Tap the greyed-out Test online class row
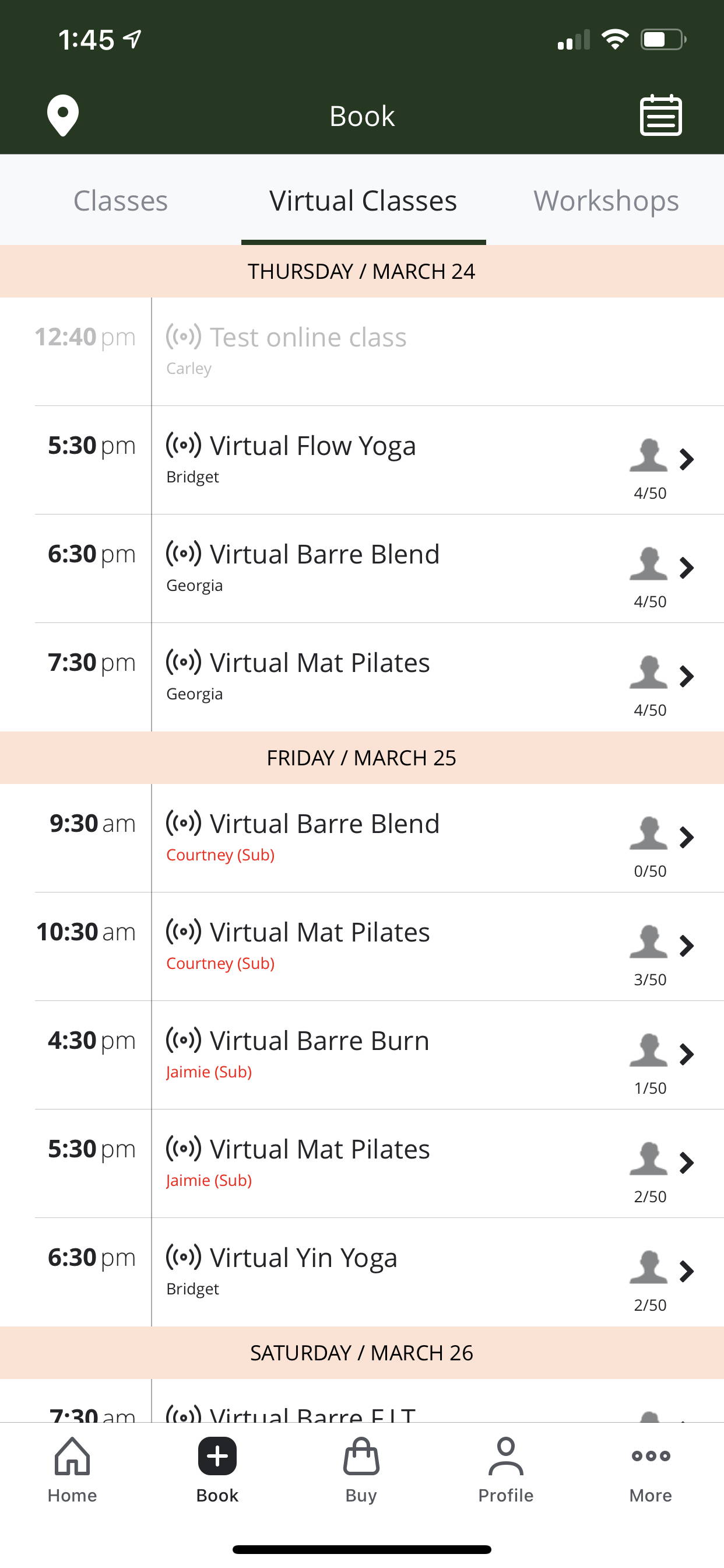724x1568 pixels. point(308,338)
